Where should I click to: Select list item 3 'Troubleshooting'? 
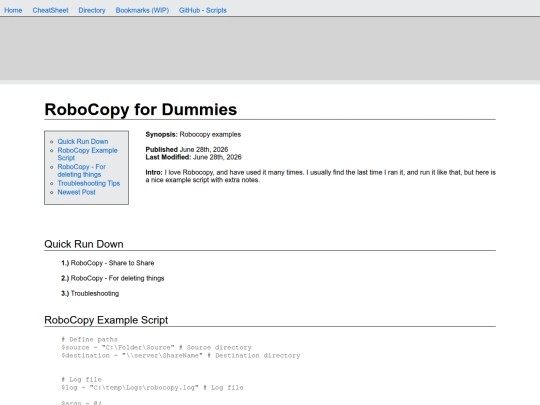[x=90, y=293]
